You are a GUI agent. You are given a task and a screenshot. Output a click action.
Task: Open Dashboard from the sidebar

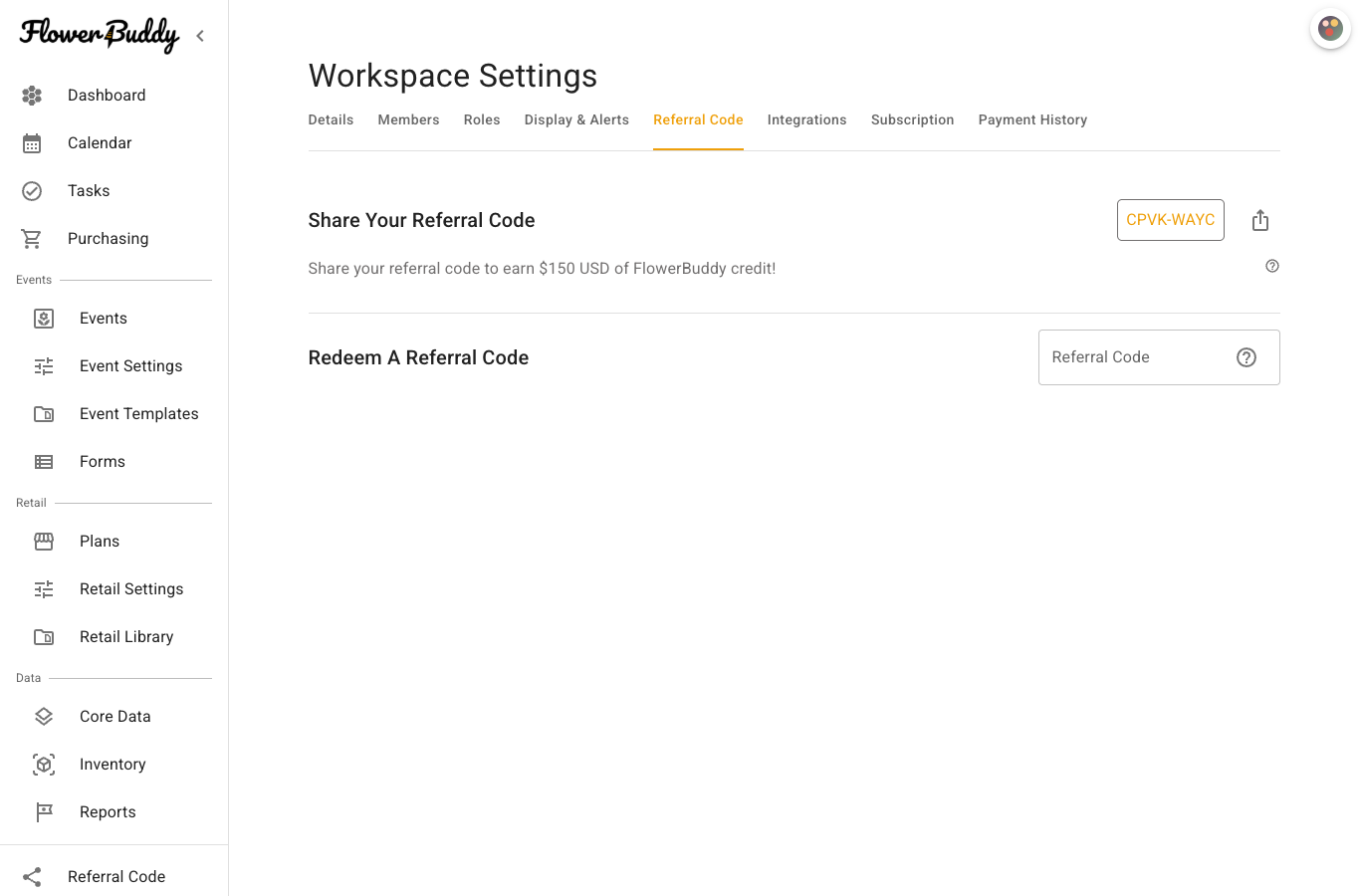click(x=114, y=96)
